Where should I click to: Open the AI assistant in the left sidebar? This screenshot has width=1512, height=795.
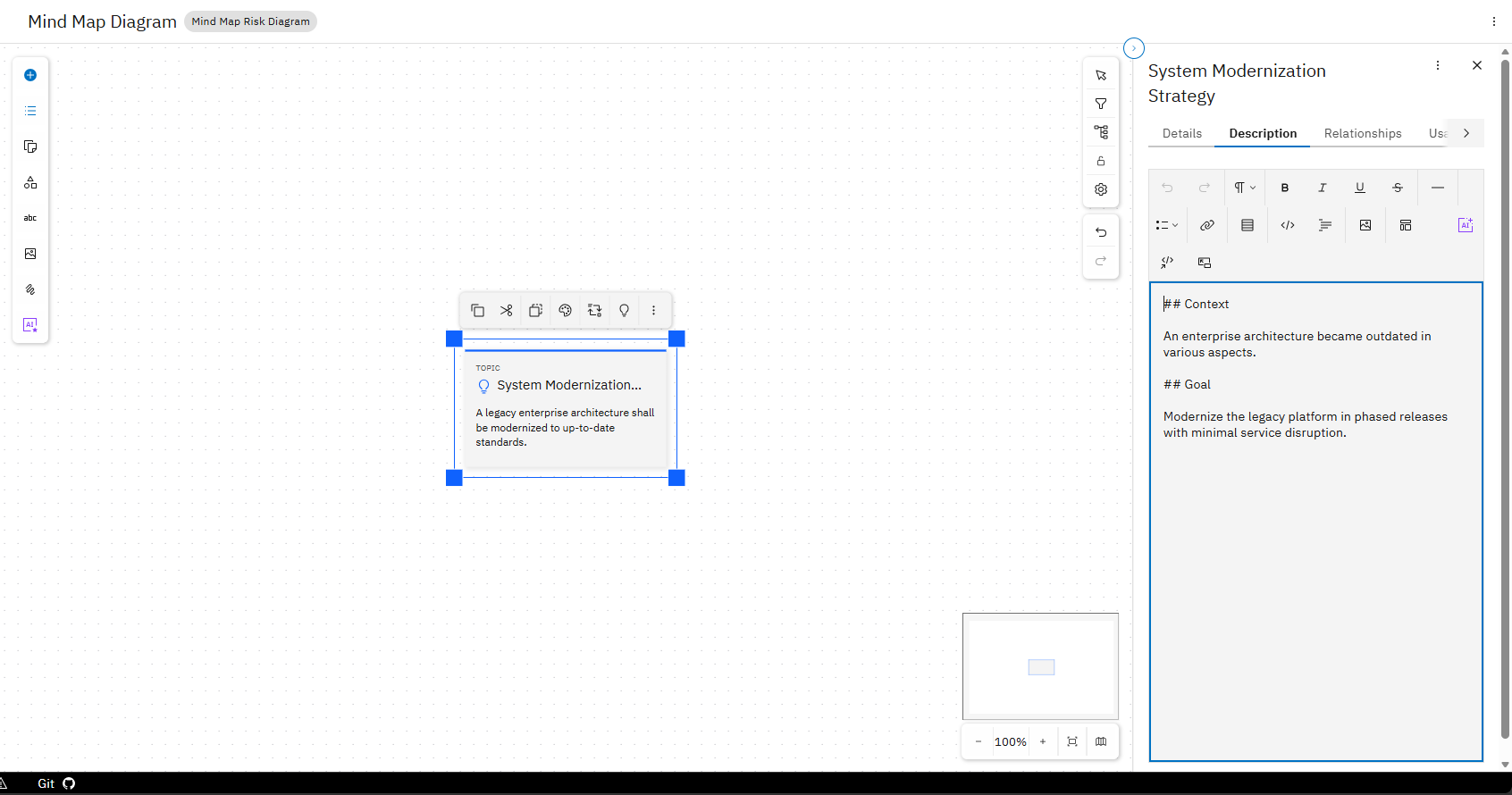pyautogui.click(x=30, y=325)
